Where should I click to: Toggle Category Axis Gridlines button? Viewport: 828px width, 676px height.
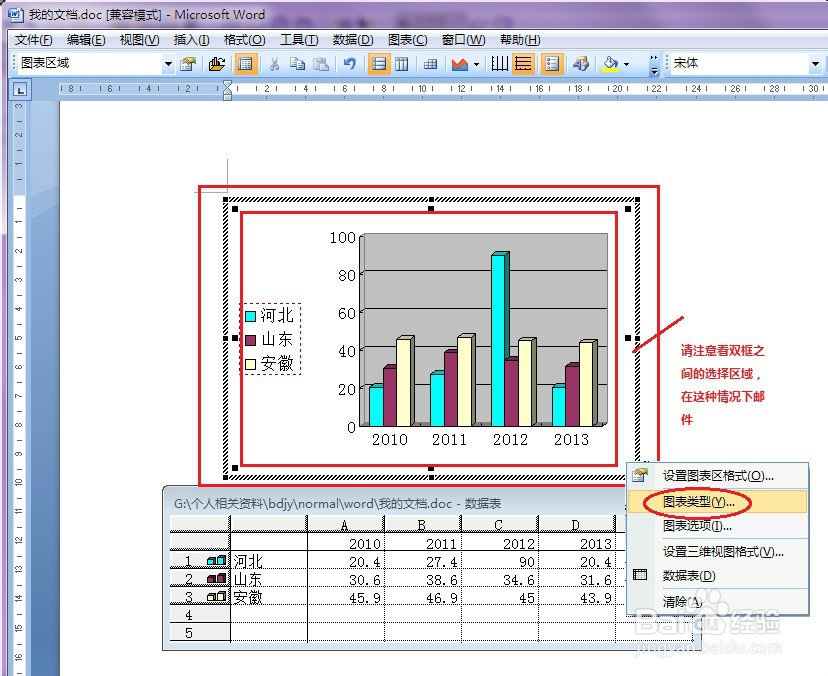pos(500,64)
